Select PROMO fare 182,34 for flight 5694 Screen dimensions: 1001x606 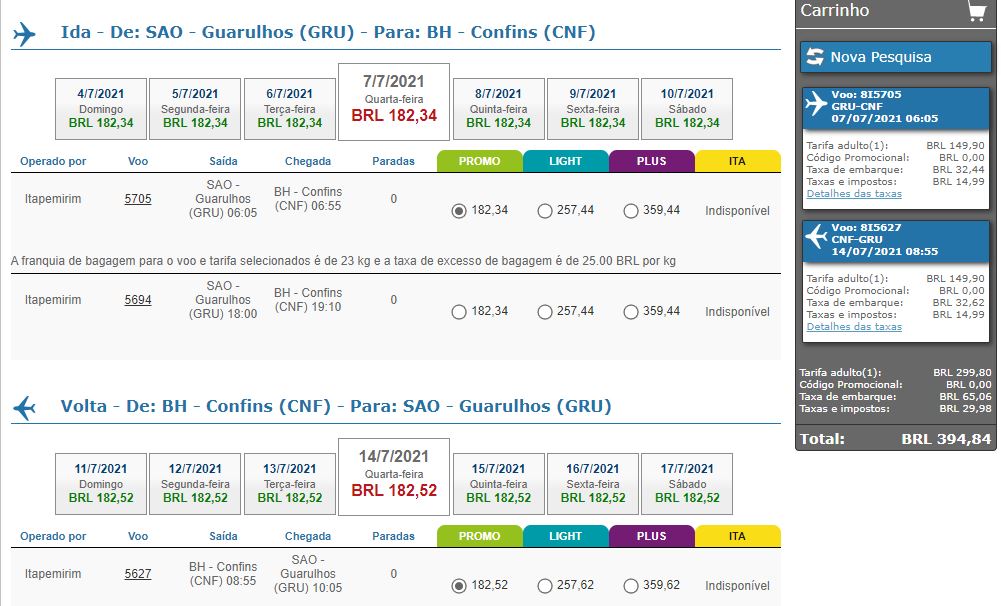458,312
